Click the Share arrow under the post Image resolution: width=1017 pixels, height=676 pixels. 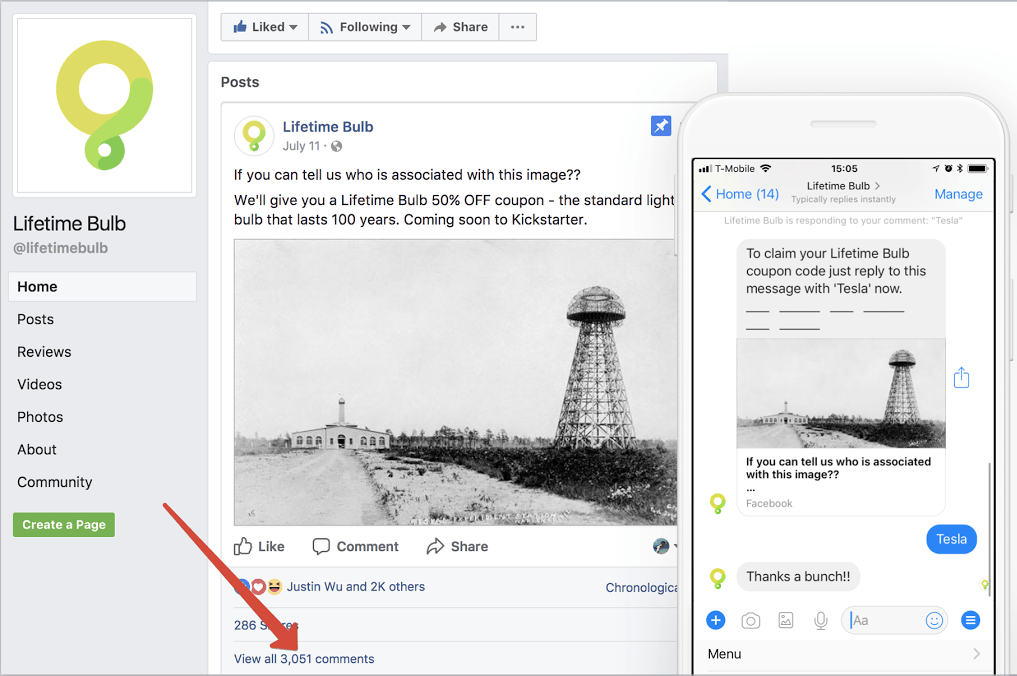pyautogui.click(x=457, y=546)
